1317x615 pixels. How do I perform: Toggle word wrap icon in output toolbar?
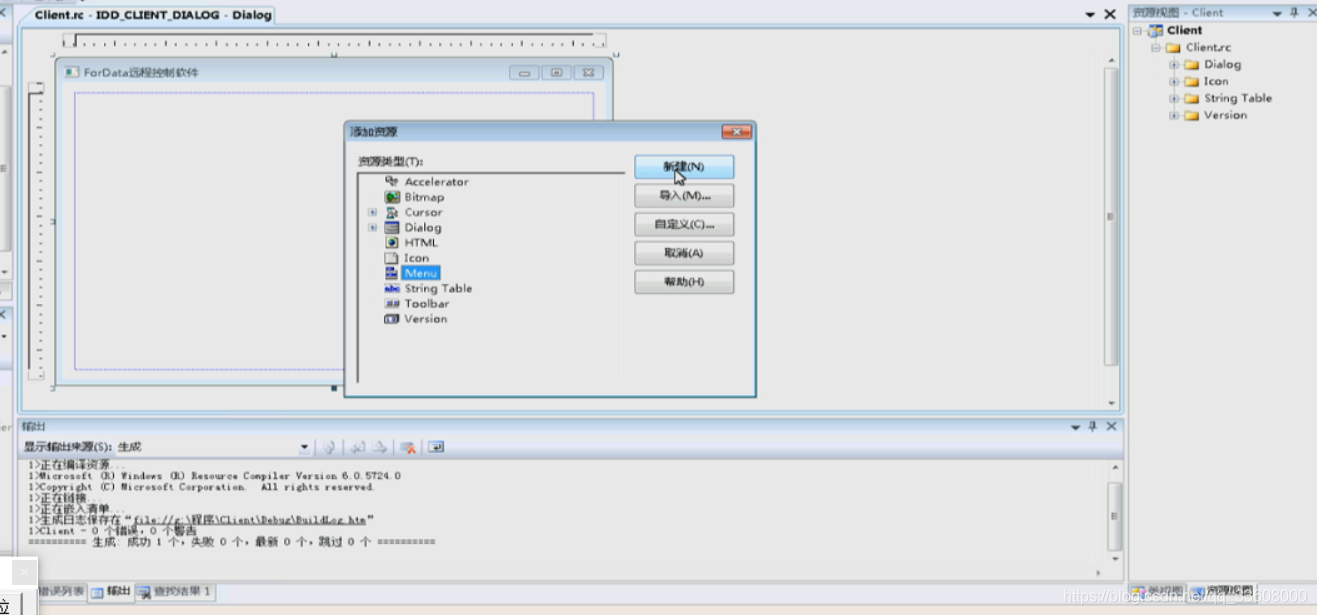coord(436,447)
